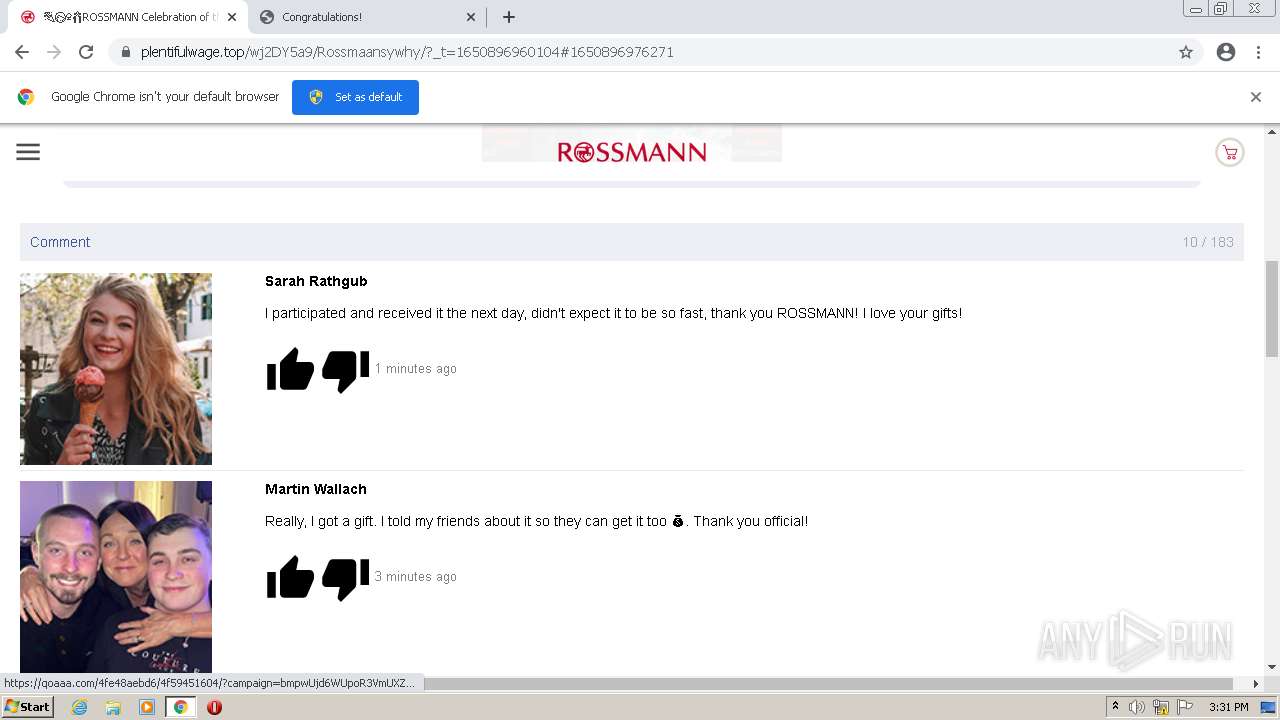View site lock information
Viewport: 1280px width, 720px height.
[126, 52]
